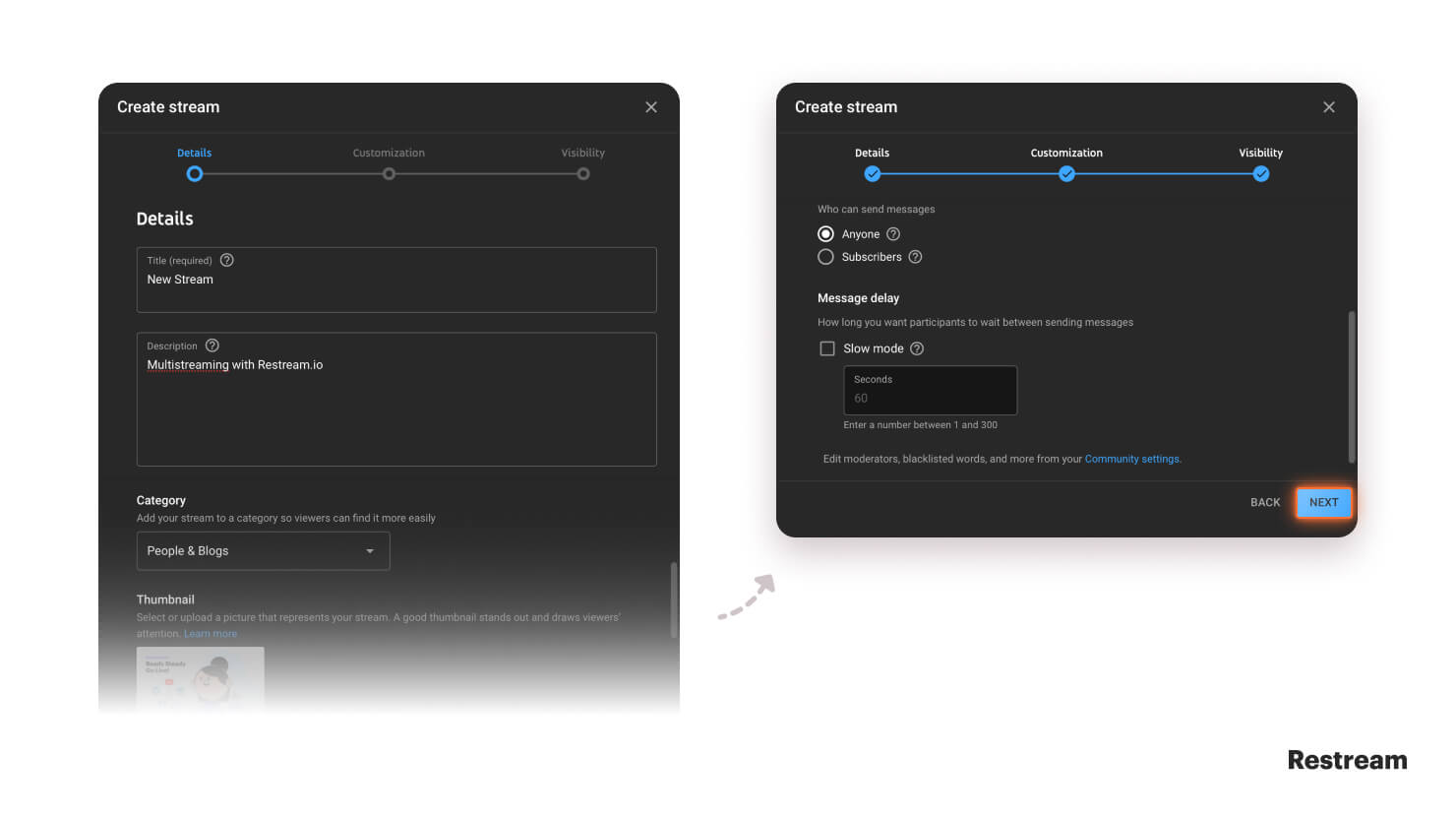Click the right dialog scrollbar
1456x819 pixels.
point(1352,387)
